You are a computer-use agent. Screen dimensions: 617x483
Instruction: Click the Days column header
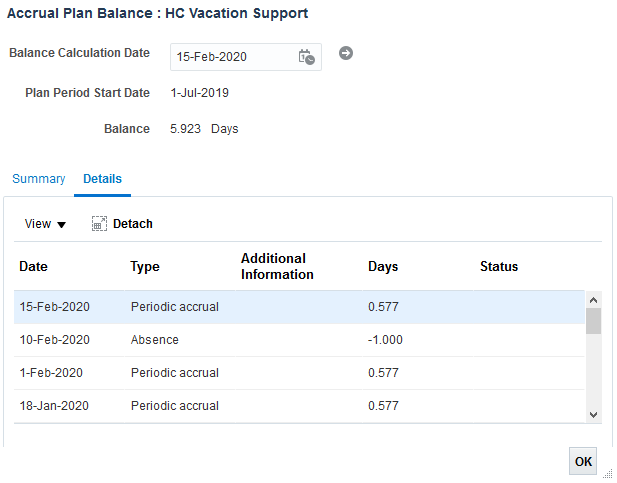[x=383, y=266]
